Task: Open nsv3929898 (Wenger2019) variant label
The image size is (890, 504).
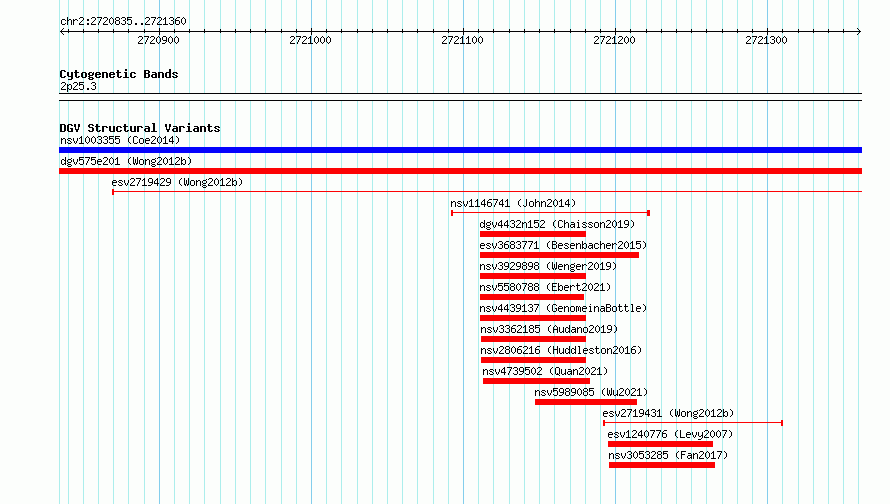Action: click(548, 266)
